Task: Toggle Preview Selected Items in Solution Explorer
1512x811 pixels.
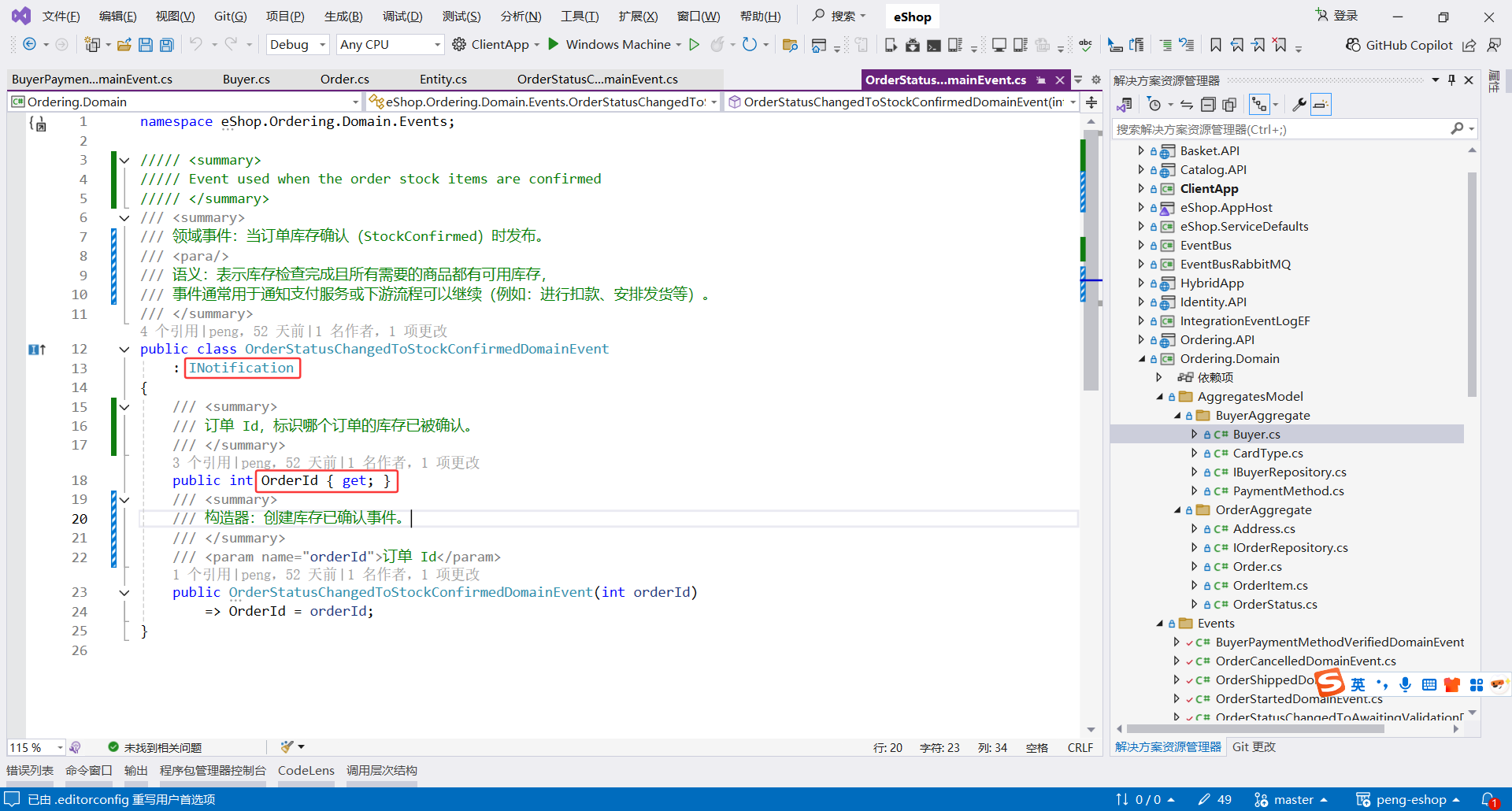Action: click(1321, 105)
